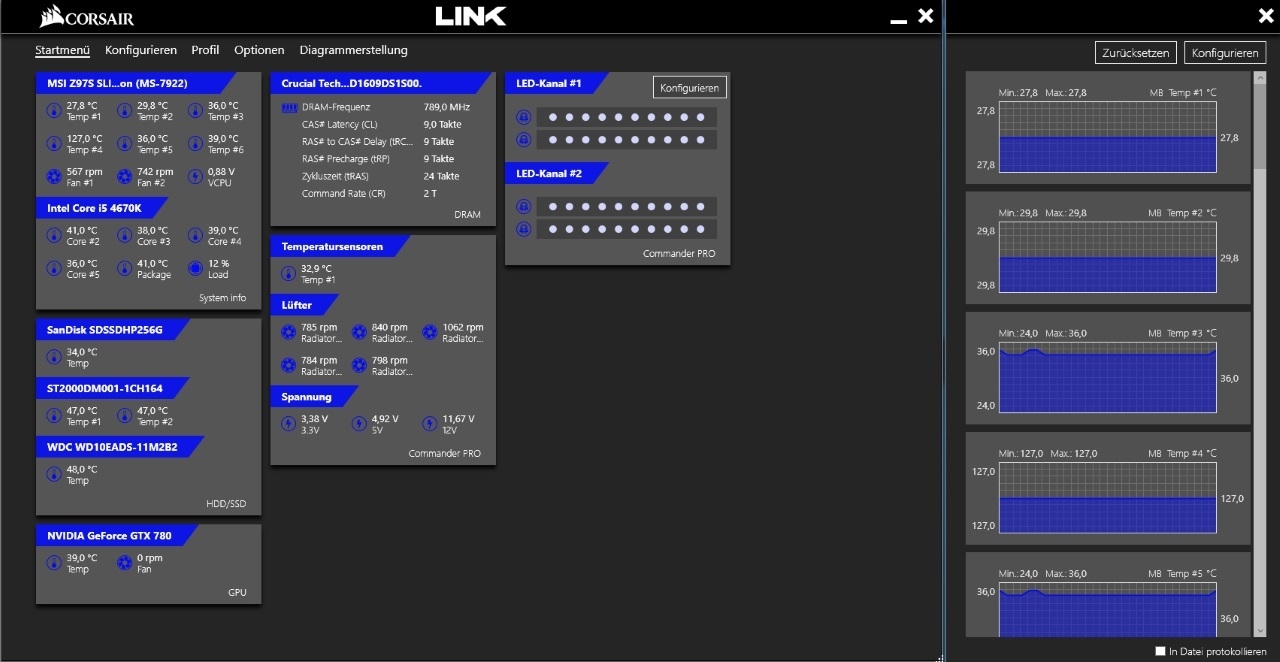This screenshot has height=662, width=1280.
Task: Click the WDC drive 48,0 °C thermometer icon
Action: click(54, 475)
